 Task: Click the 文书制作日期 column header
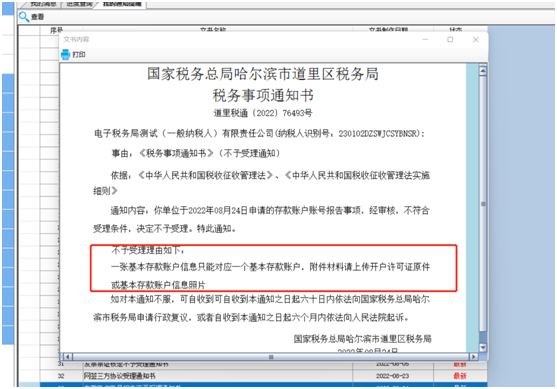[388, 30]
